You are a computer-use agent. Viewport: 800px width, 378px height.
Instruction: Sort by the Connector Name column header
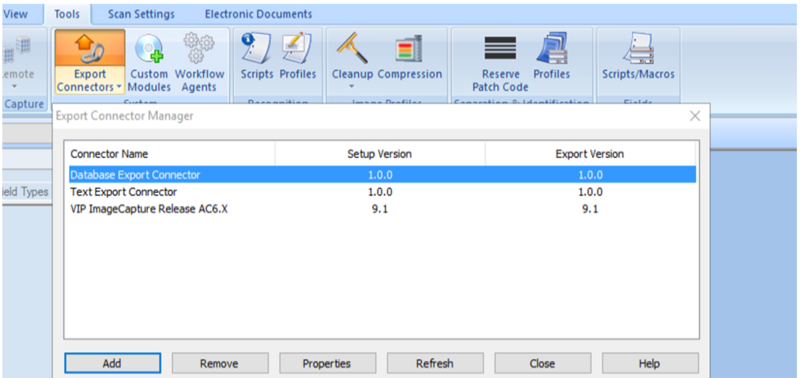point(169,154)
